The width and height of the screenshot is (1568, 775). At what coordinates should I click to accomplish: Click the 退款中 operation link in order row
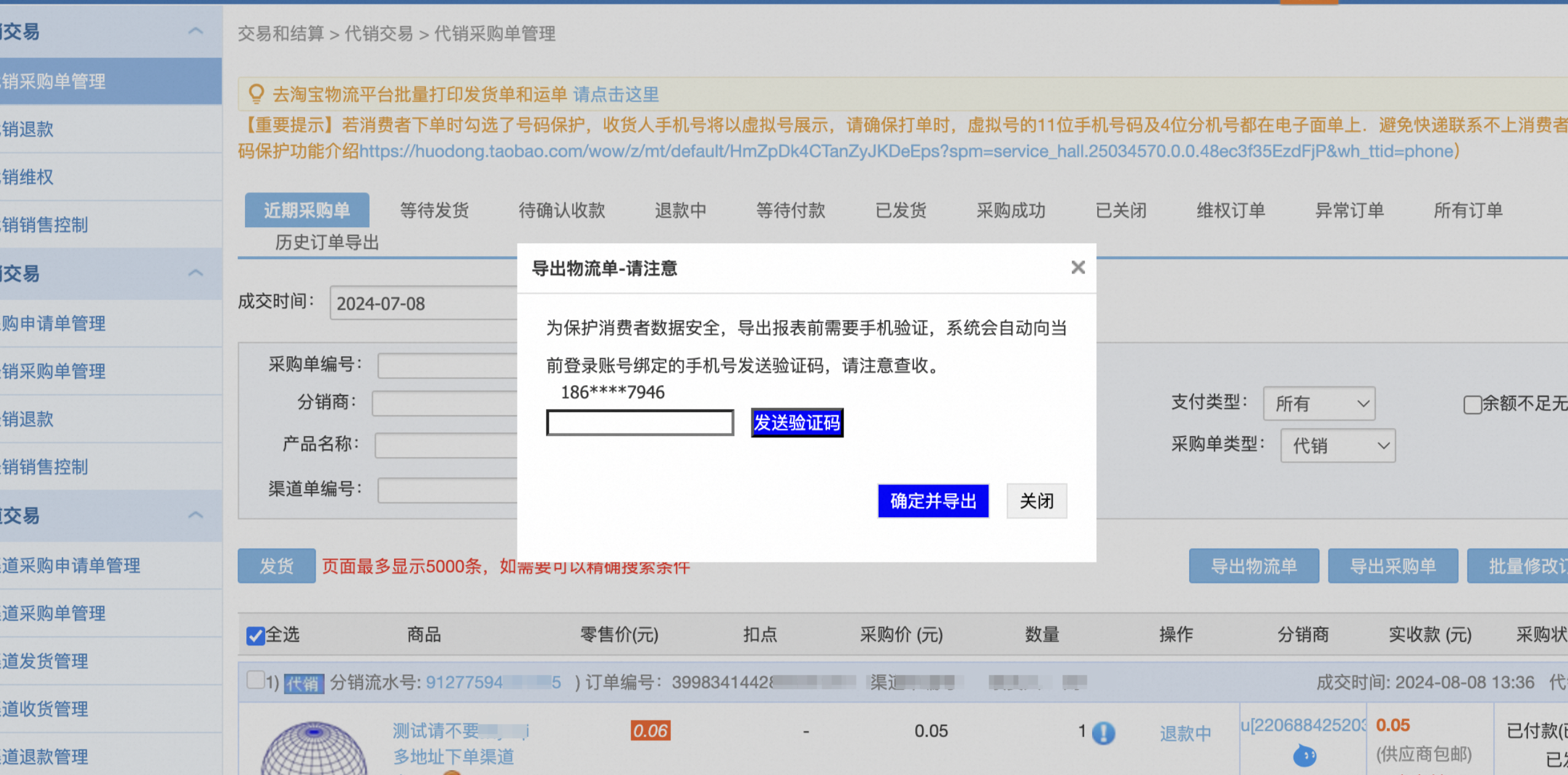[1185, 733]
